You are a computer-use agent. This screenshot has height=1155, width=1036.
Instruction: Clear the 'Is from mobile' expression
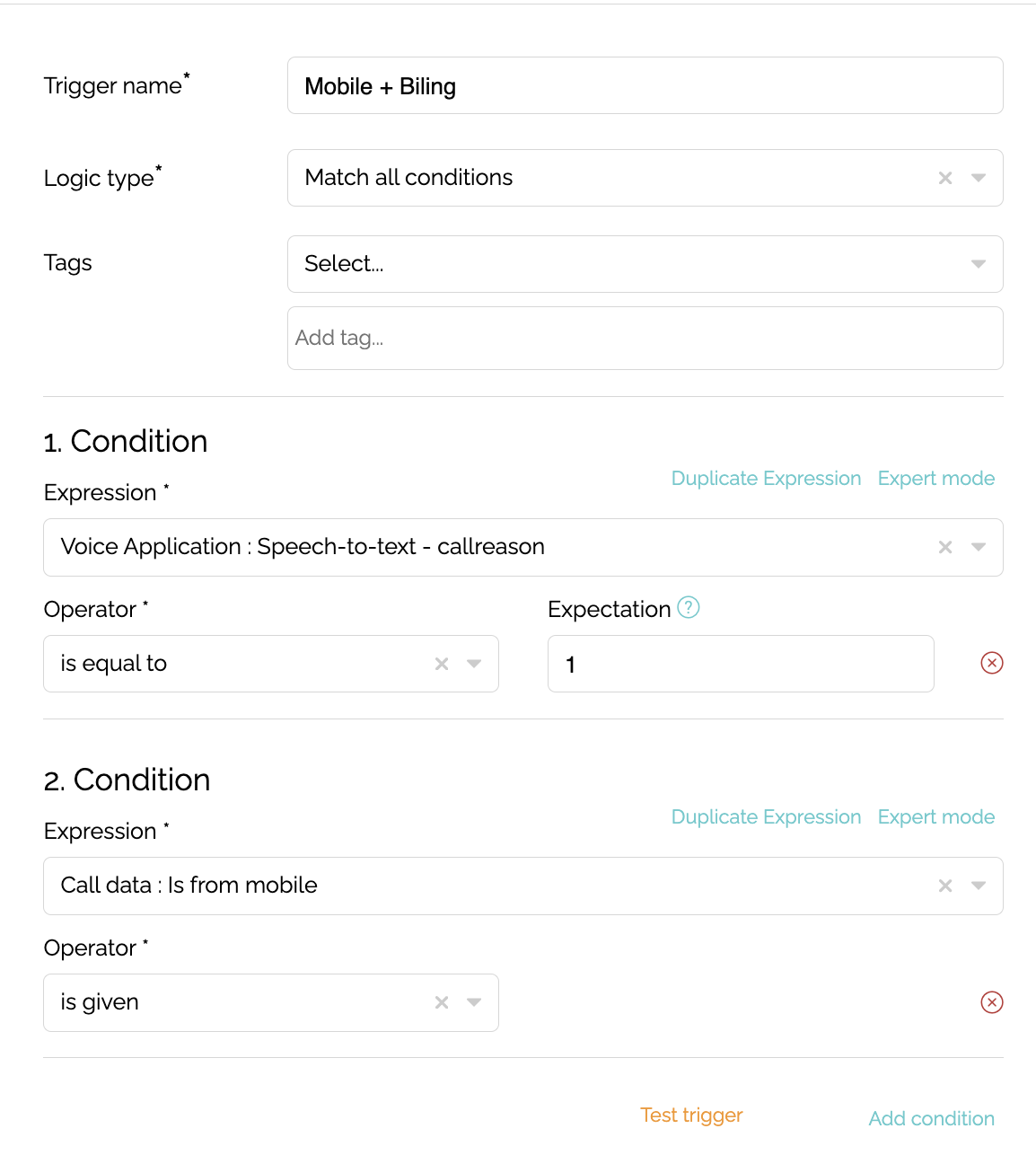click(945, 886)
